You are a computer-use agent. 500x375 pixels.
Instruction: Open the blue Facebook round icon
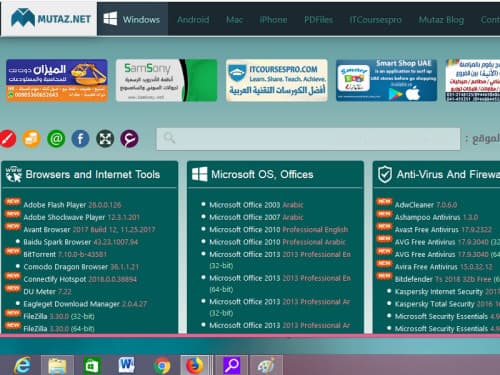80,138
